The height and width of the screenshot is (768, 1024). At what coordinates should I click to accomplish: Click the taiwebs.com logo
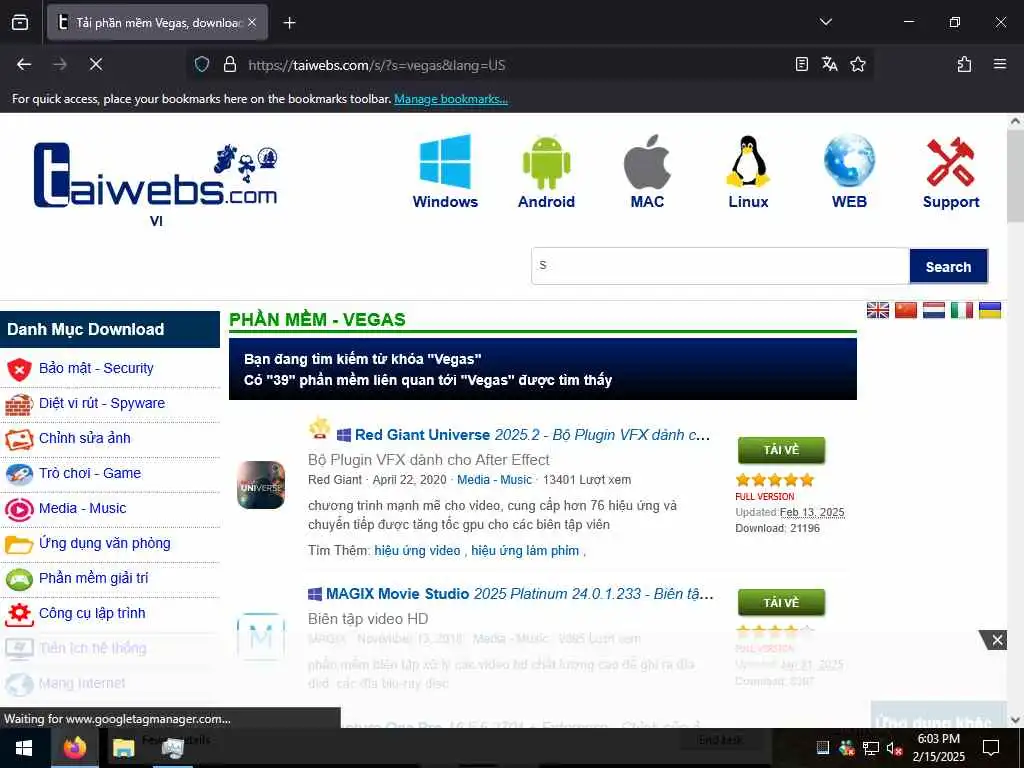(155, 175)
